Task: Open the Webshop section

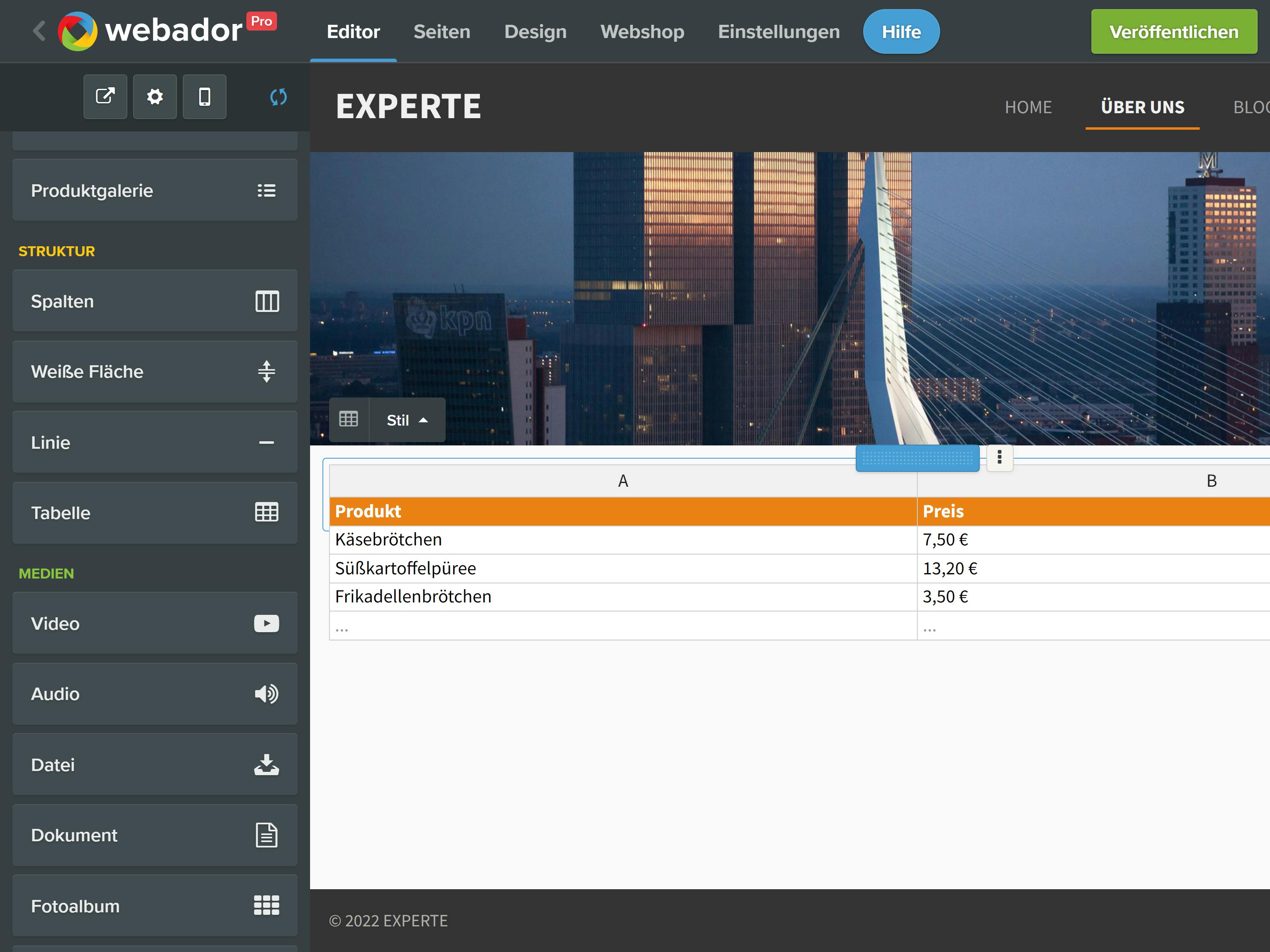Action: point(642,31)
